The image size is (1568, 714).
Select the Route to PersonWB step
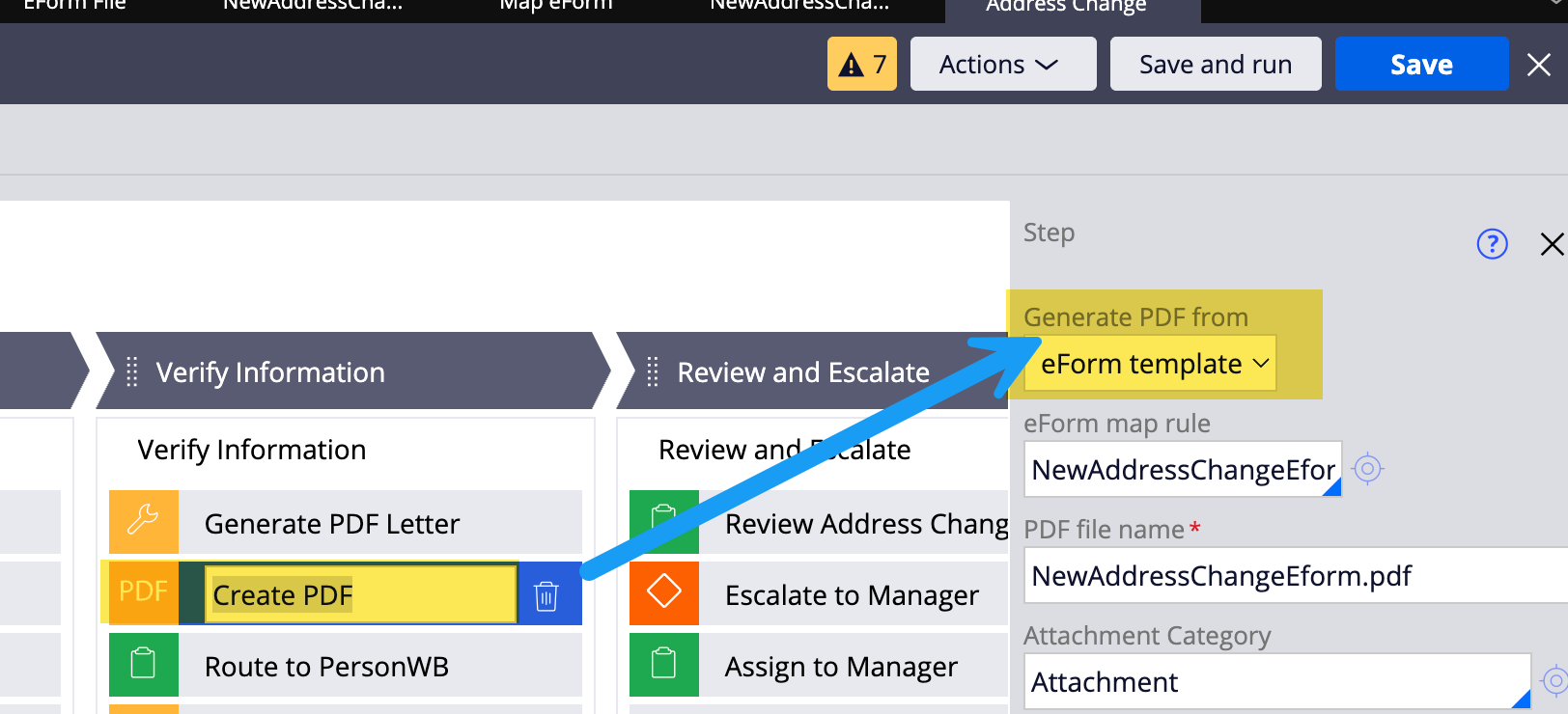(x=346, y=666)
